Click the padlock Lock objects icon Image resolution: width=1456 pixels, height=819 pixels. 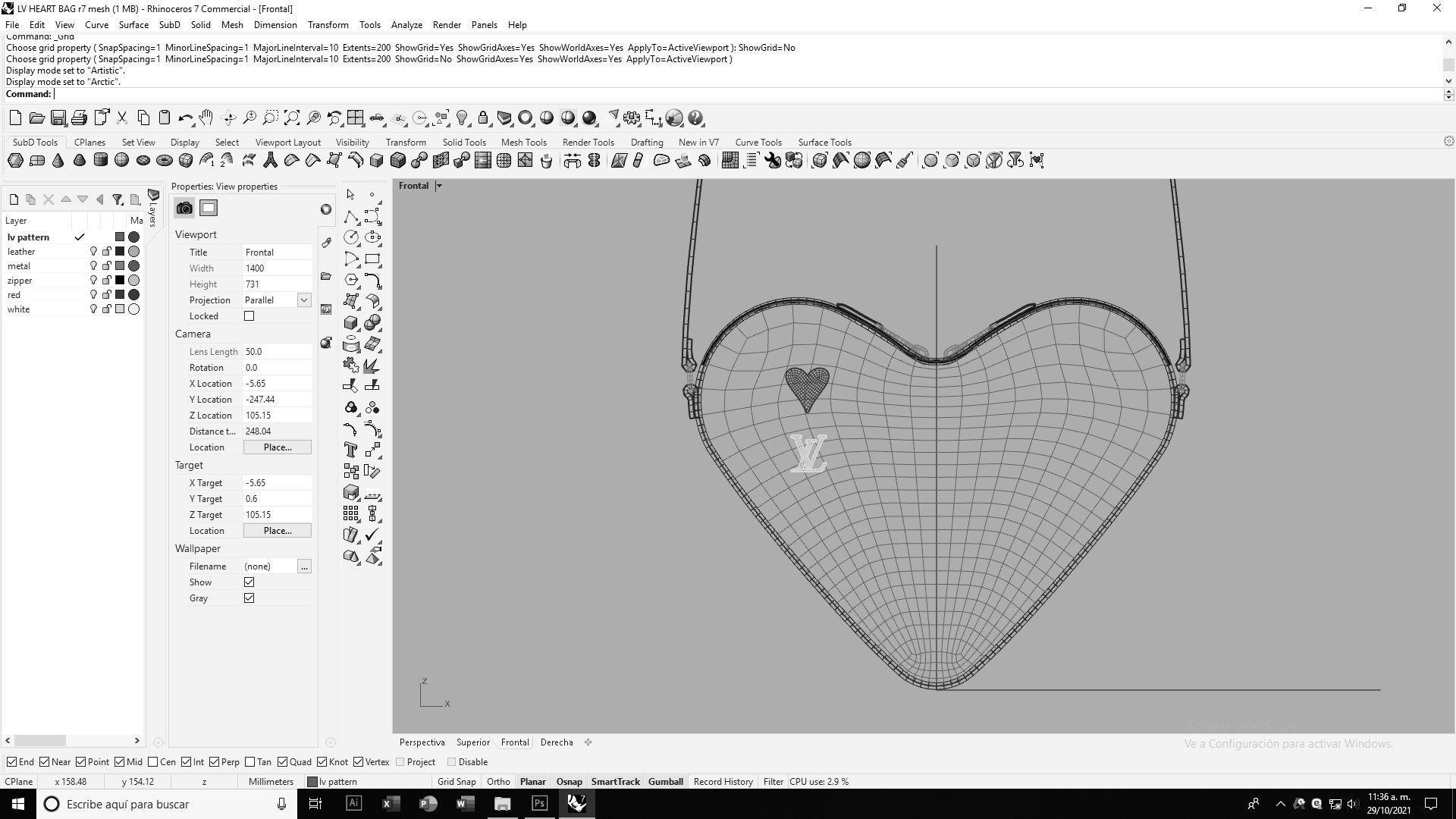(x=483, y=118)
